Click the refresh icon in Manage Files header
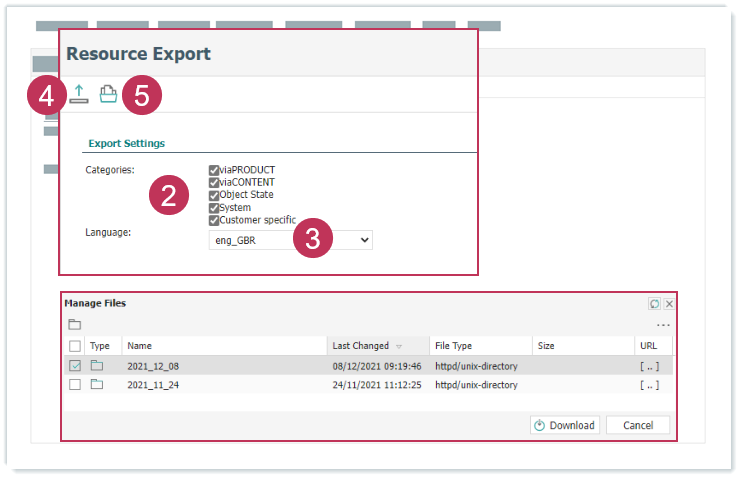This screenshot has height=479, width=741. [x=654, y=303]
